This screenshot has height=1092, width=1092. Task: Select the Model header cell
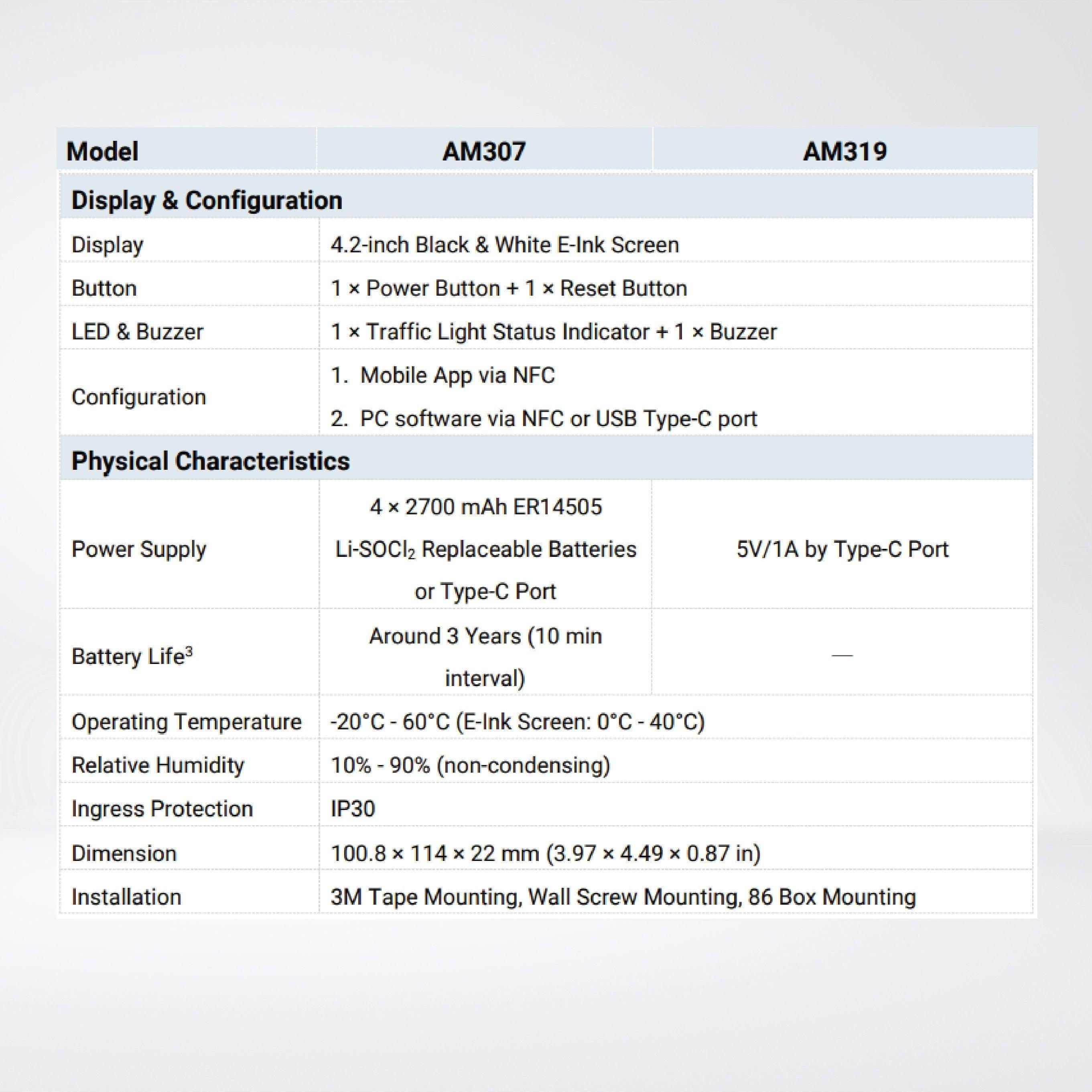click(103, 151)
